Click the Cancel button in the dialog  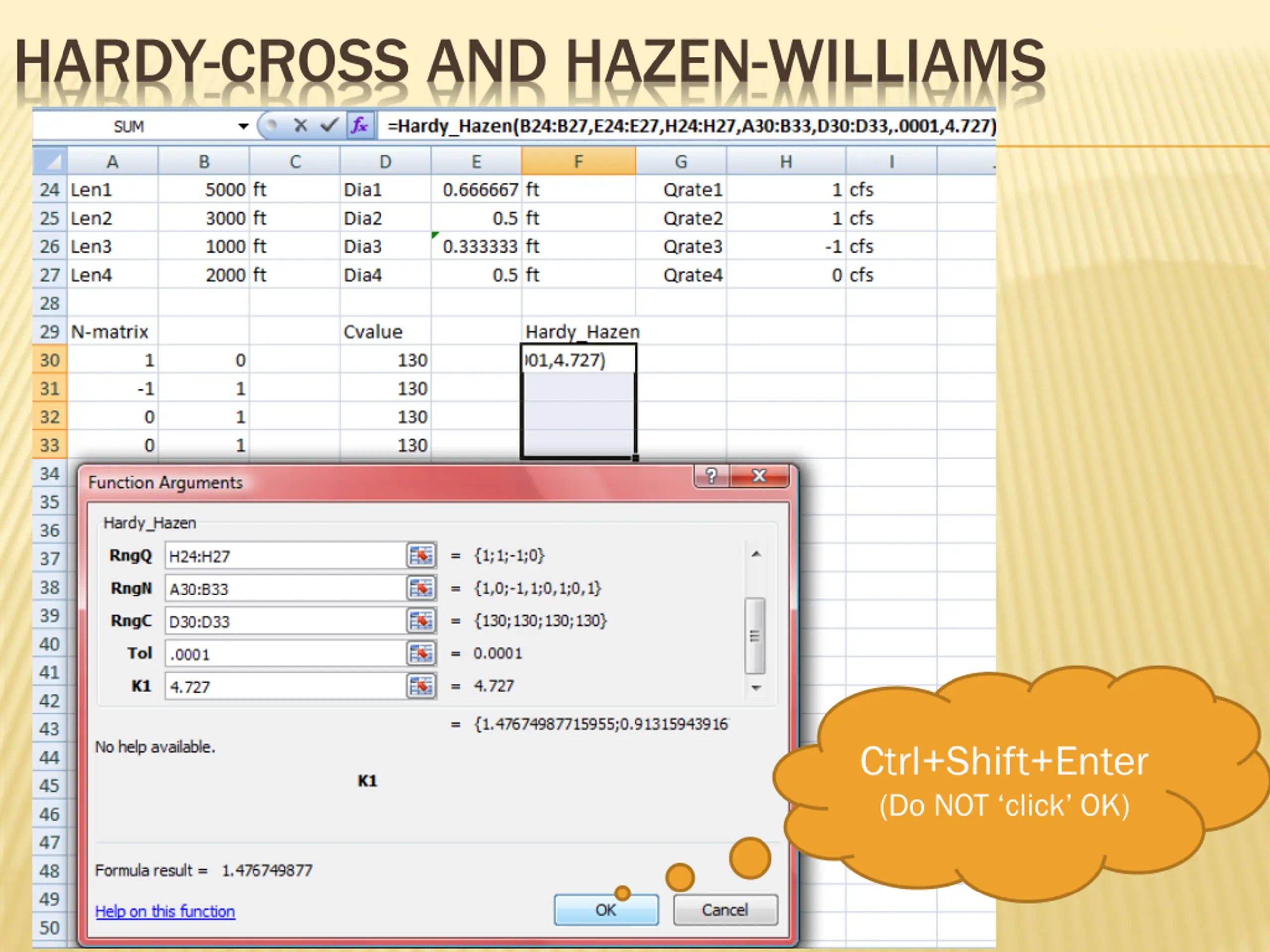pyautogui.click(x=725, y=910)
